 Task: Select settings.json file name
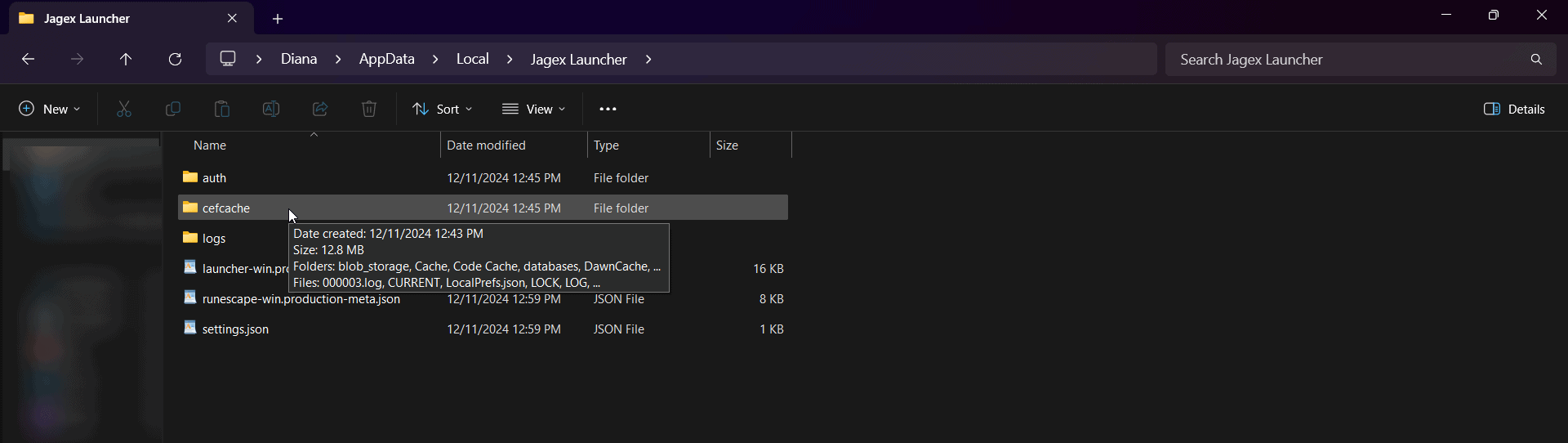click(x=235, y=329)
